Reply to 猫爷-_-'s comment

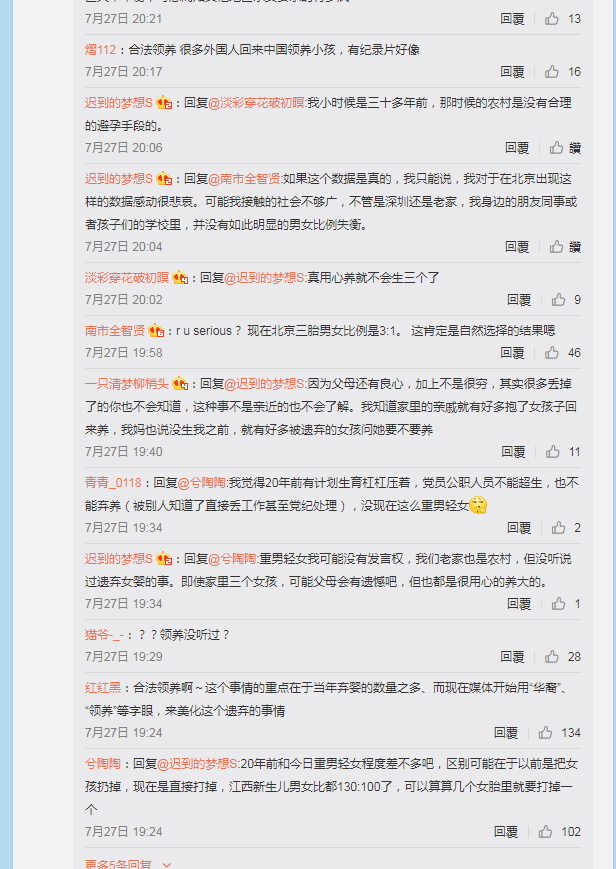click(x=512, y=657)
